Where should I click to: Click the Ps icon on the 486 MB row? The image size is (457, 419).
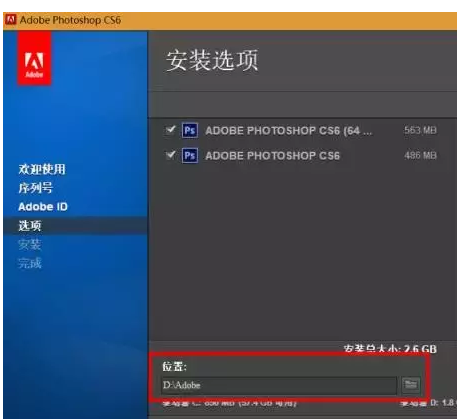pos(190,155)
